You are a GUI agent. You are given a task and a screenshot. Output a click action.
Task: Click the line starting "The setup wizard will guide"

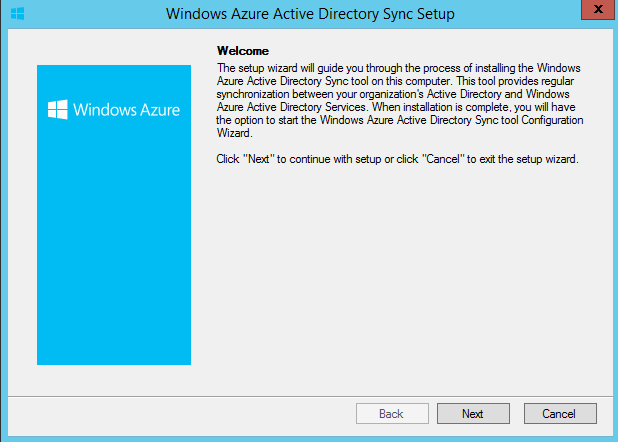398,68
